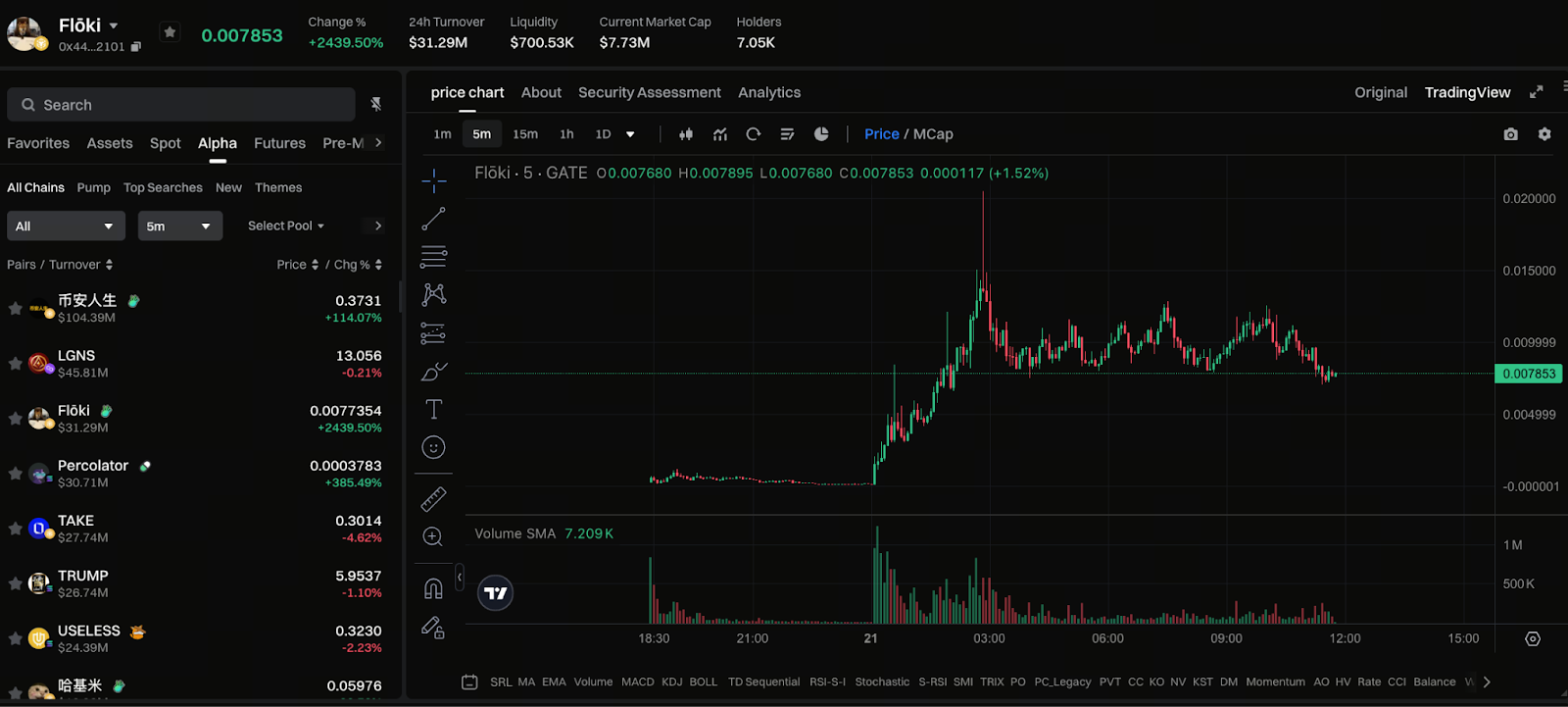This screenshot has height=707, width=1568.
Task: Click the calendar icon in indicator bar
Action: click(469, 682)
